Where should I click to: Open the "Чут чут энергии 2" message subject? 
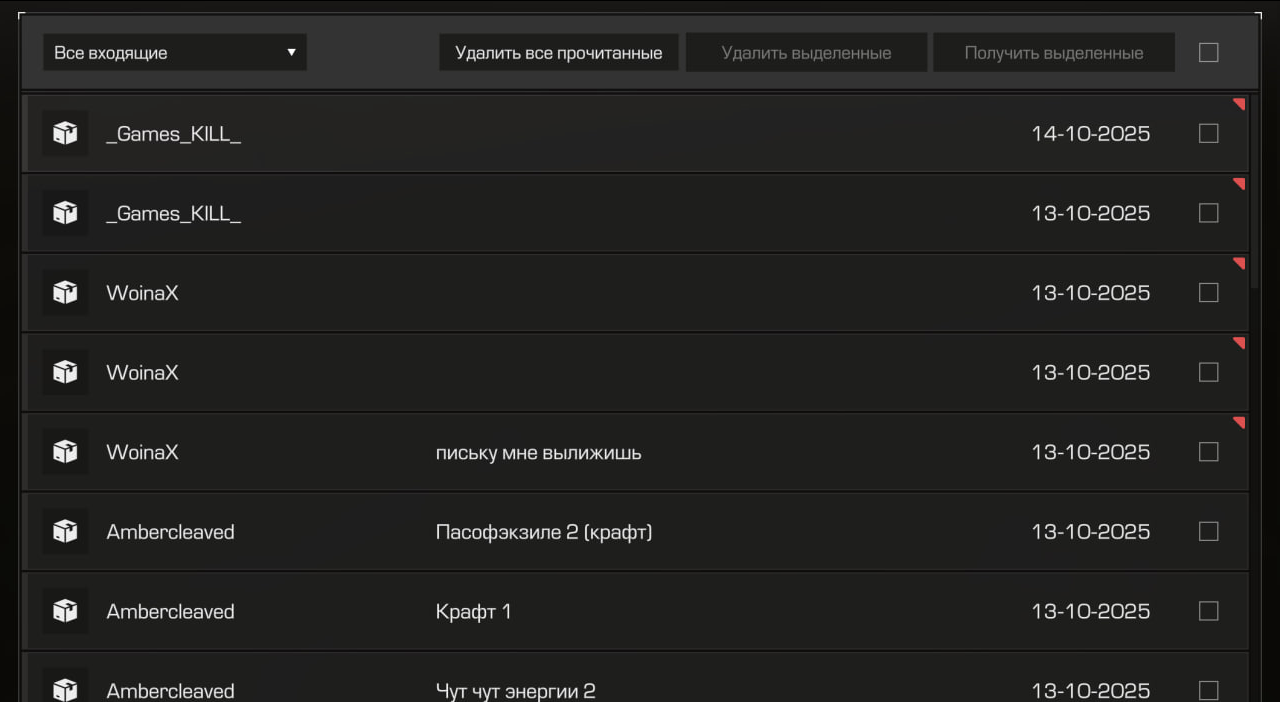[515, 690]
